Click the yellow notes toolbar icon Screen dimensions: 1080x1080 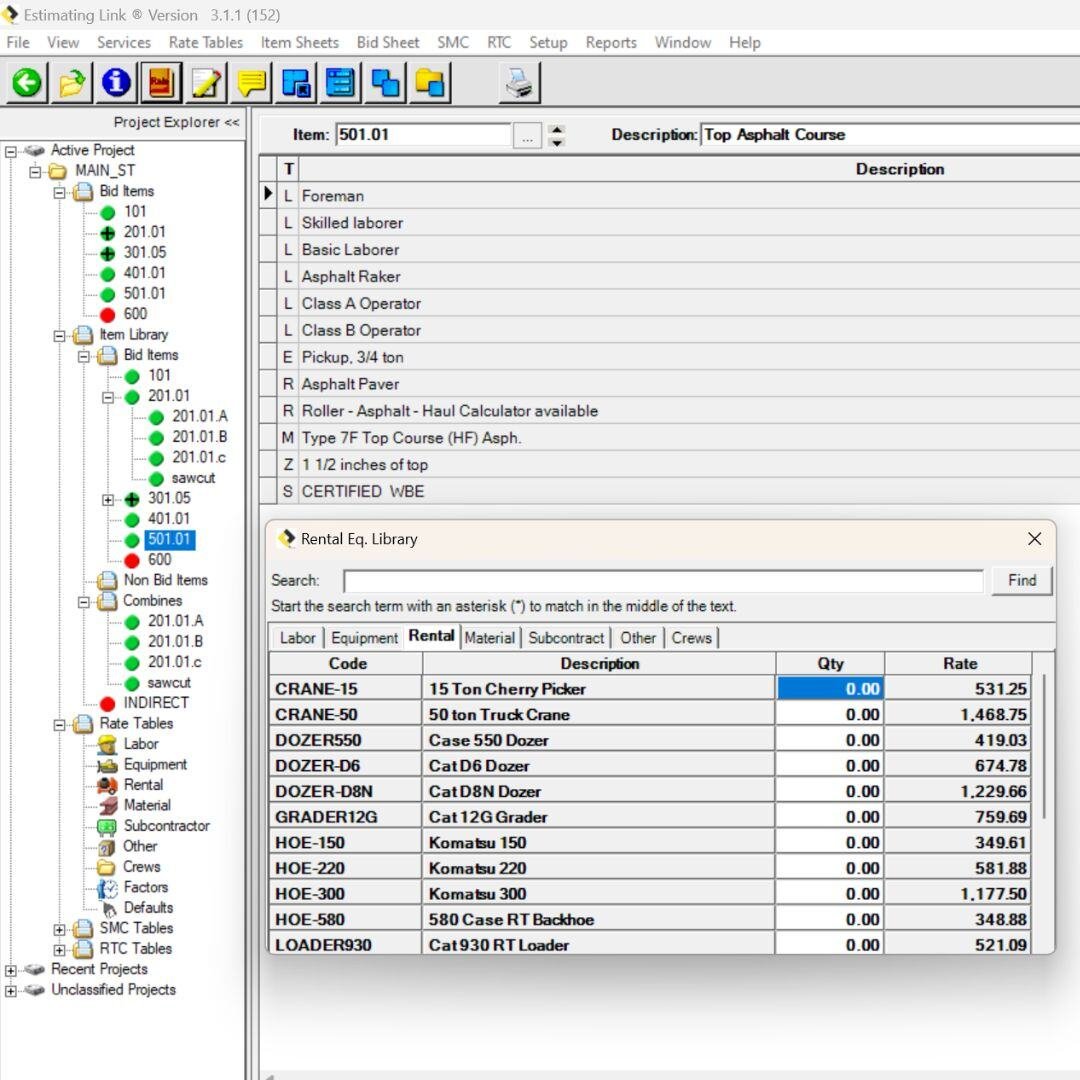point(250,83)
